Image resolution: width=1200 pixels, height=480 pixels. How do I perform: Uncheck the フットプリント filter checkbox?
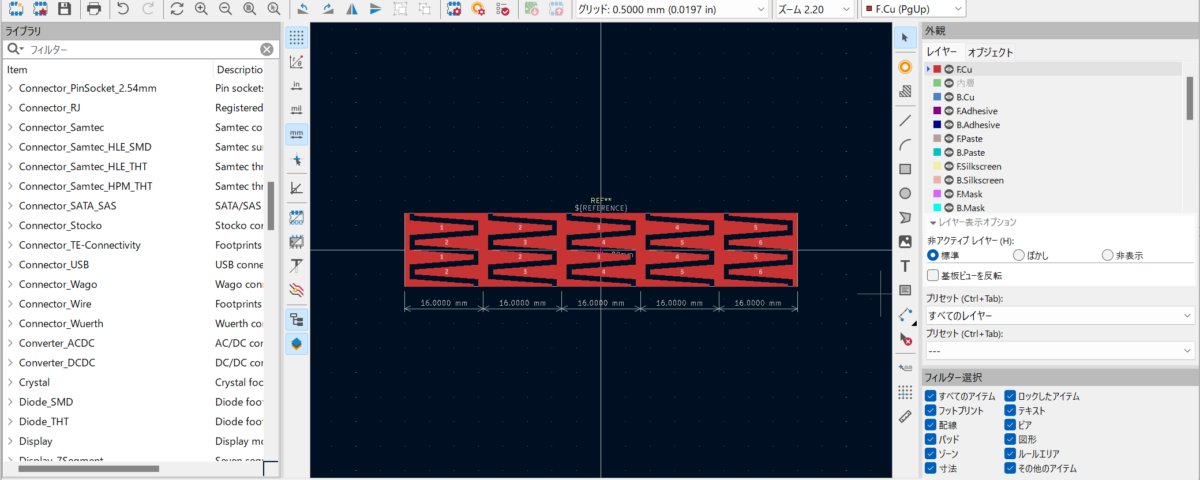click(x=932, y=411)
